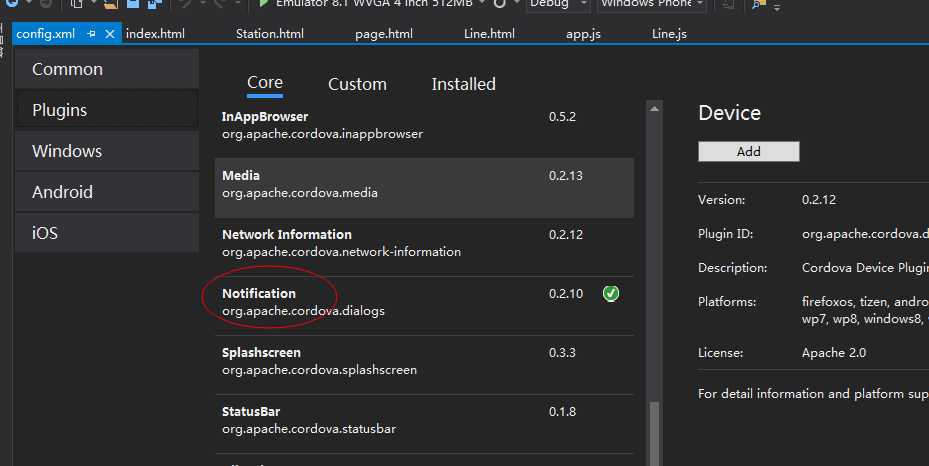Switch to the Installed plugins tab

click(x=463, y=84)
